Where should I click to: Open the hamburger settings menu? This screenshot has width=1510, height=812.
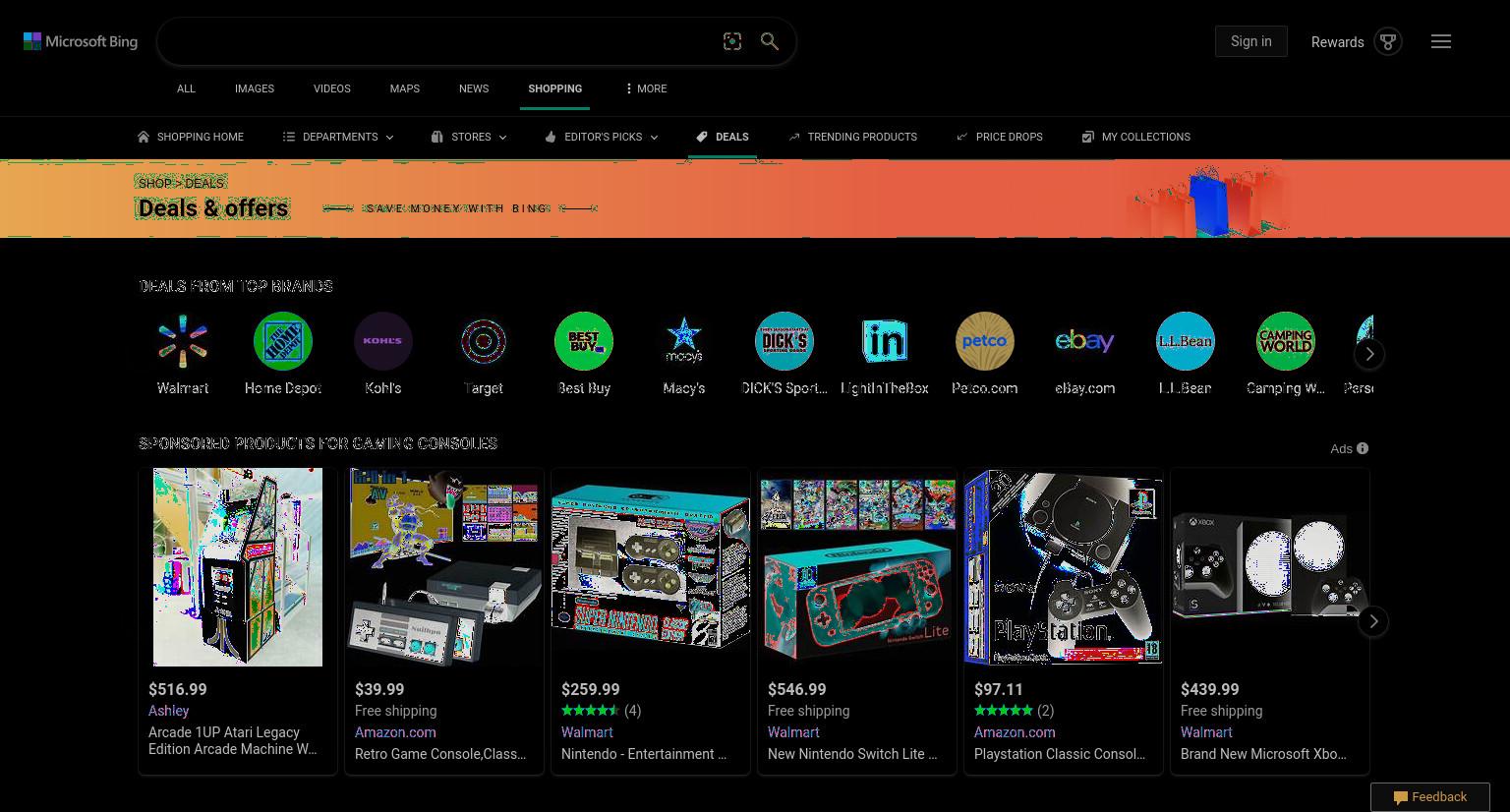click(1441, 41)
